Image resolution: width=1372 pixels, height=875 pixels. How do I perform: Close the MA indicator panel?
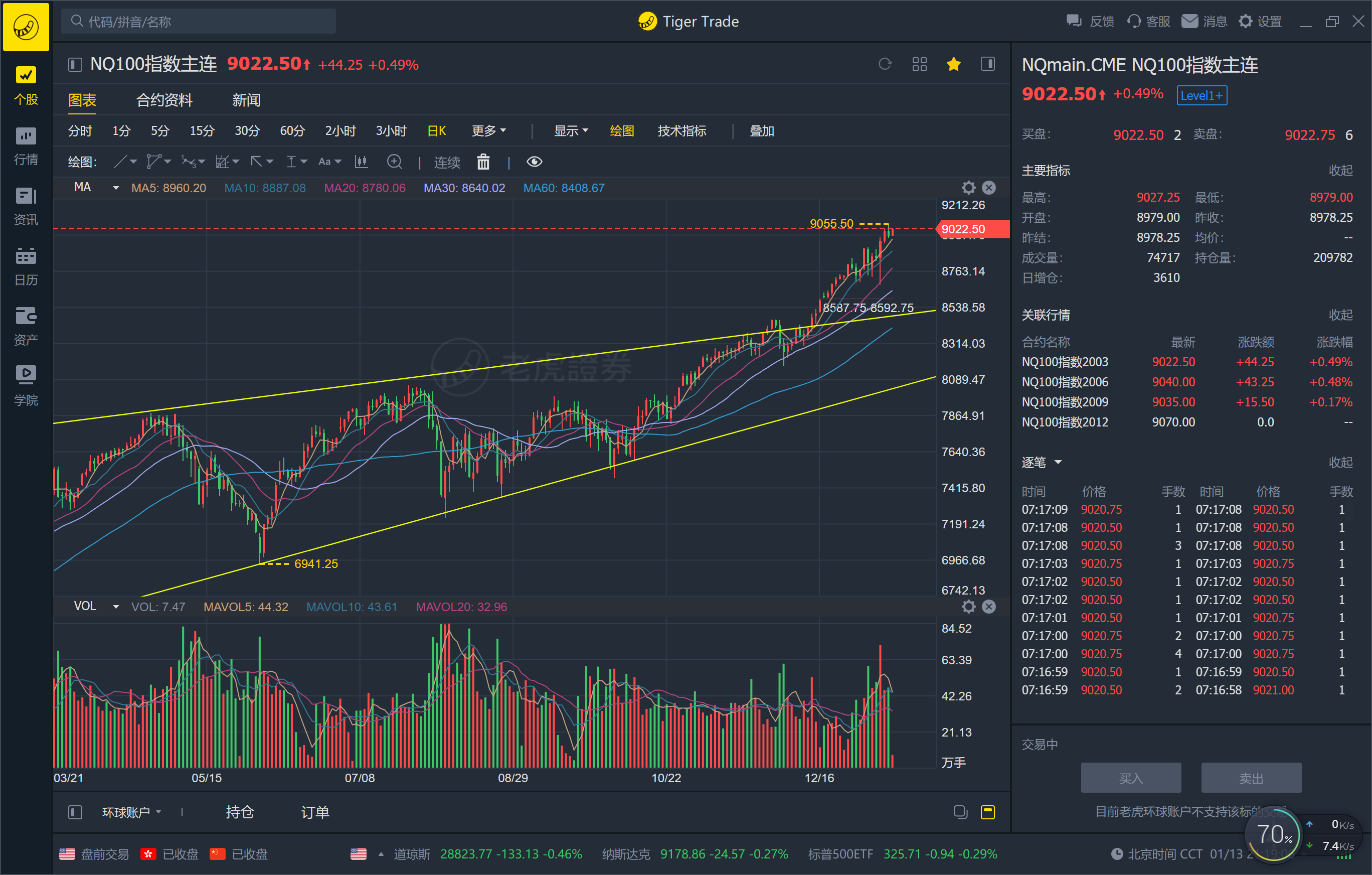pos(989,188)
